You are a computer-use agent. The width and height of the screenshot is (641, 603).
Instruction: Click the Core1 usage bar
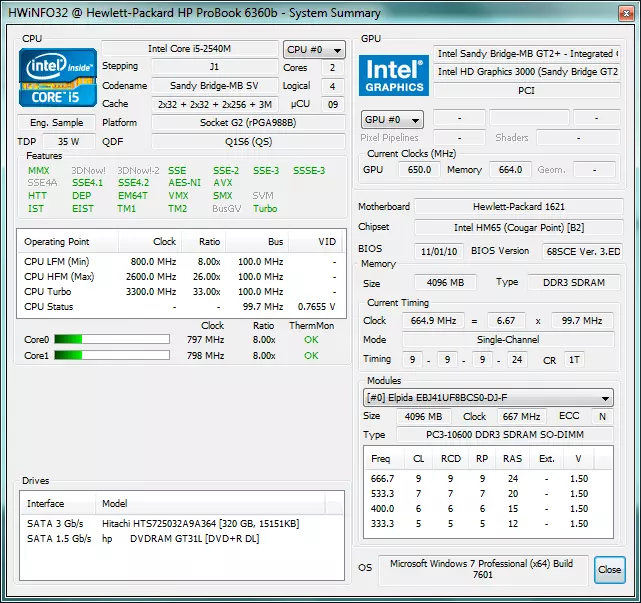pyautogui.click(x=112, y=355)
